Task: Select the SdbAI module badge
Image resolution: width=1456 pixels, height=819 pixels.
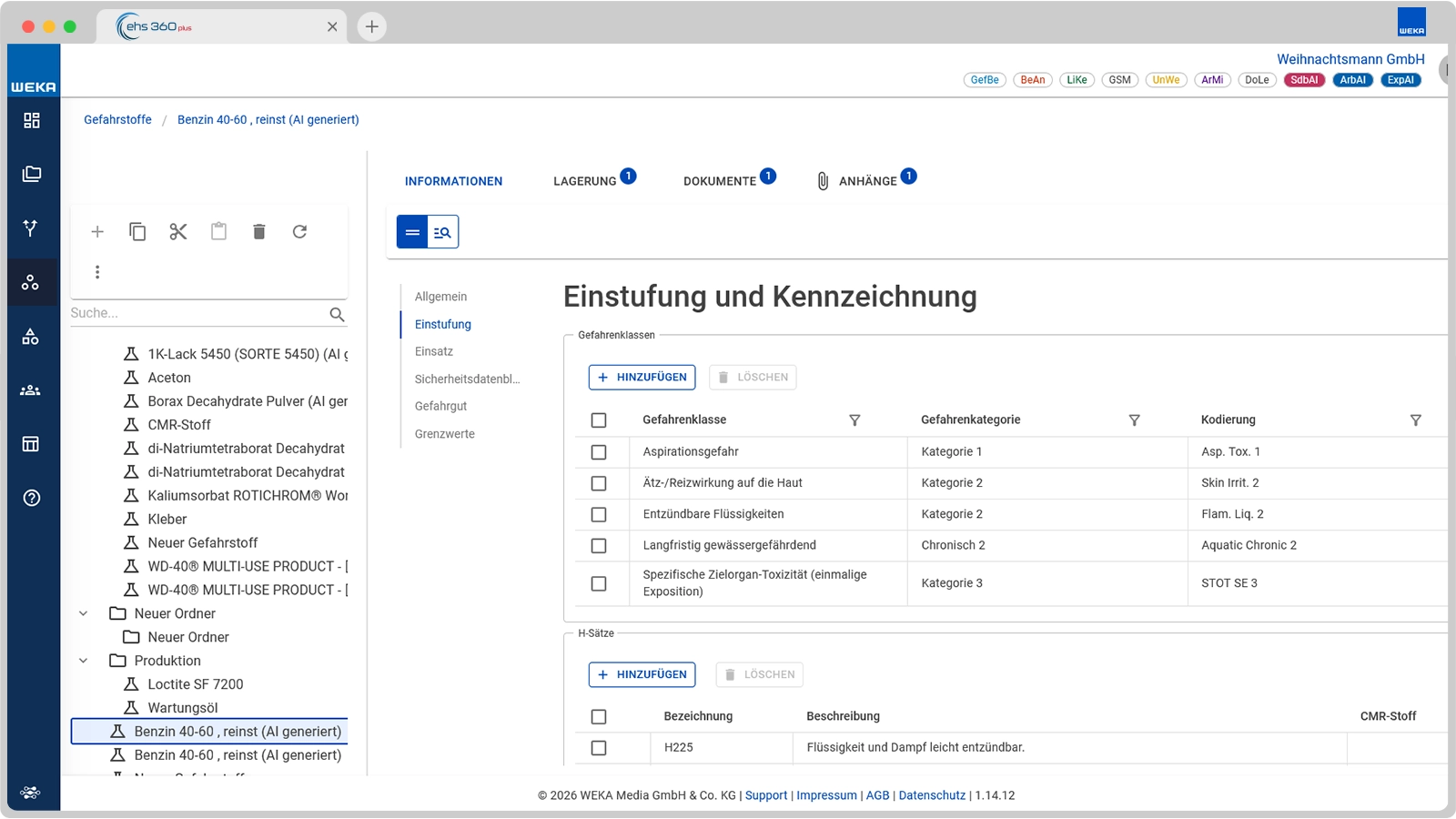Action: (x=1304, y=80)
